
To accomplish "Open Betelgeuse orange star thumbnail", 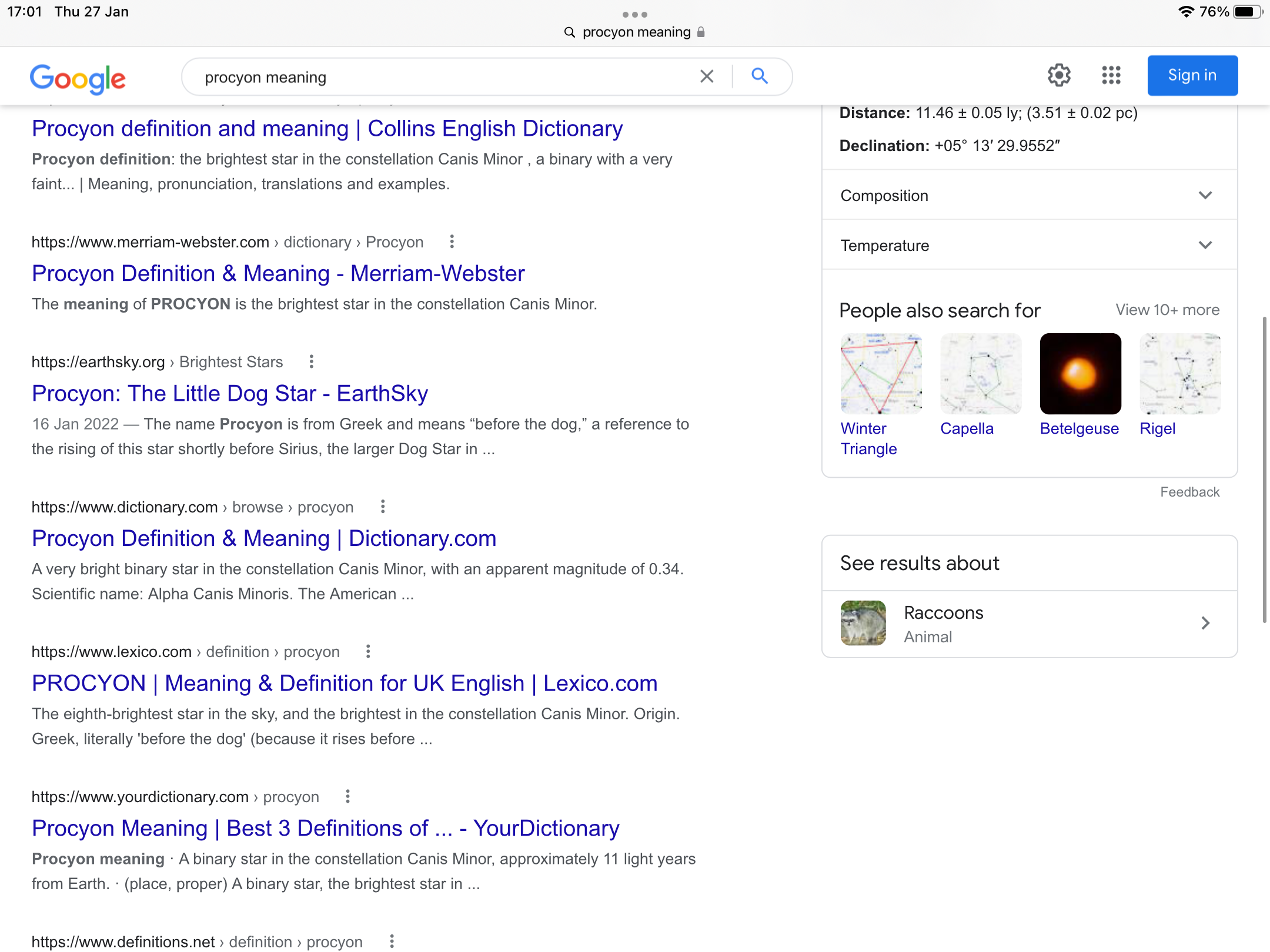I will click(x=1080, y=374).
